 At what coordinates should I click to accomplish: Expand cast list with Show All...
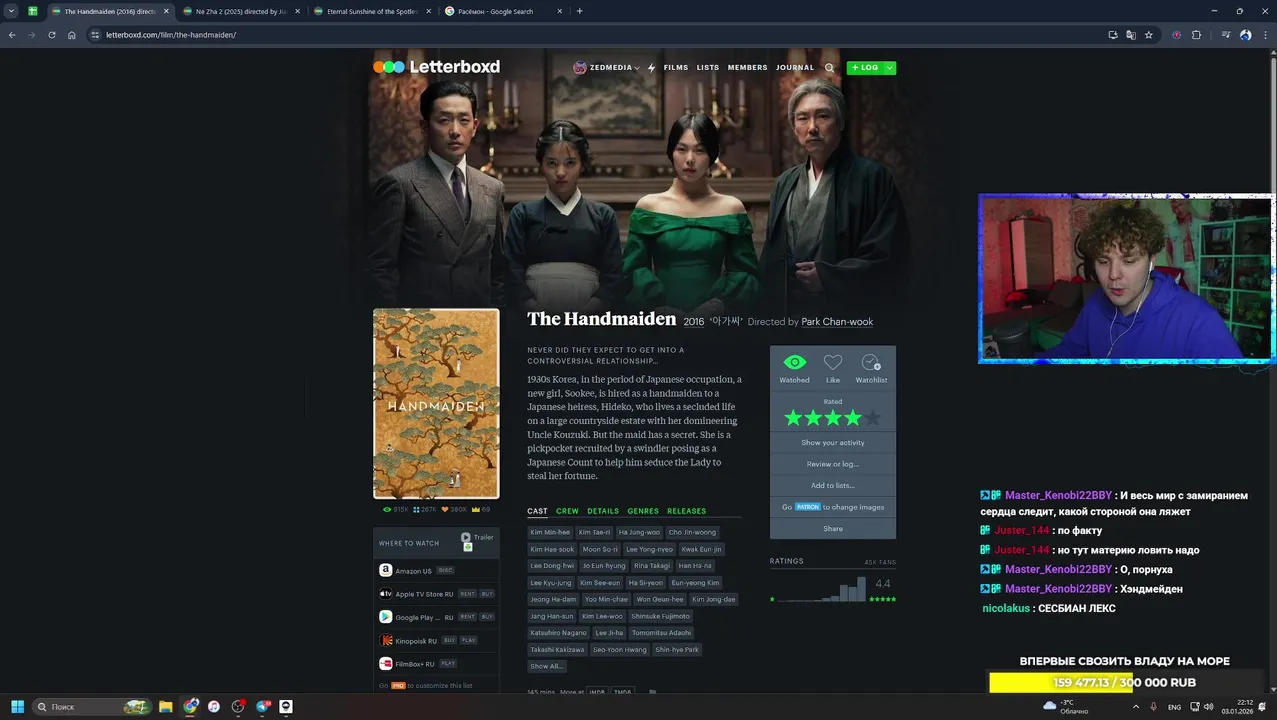546,666
